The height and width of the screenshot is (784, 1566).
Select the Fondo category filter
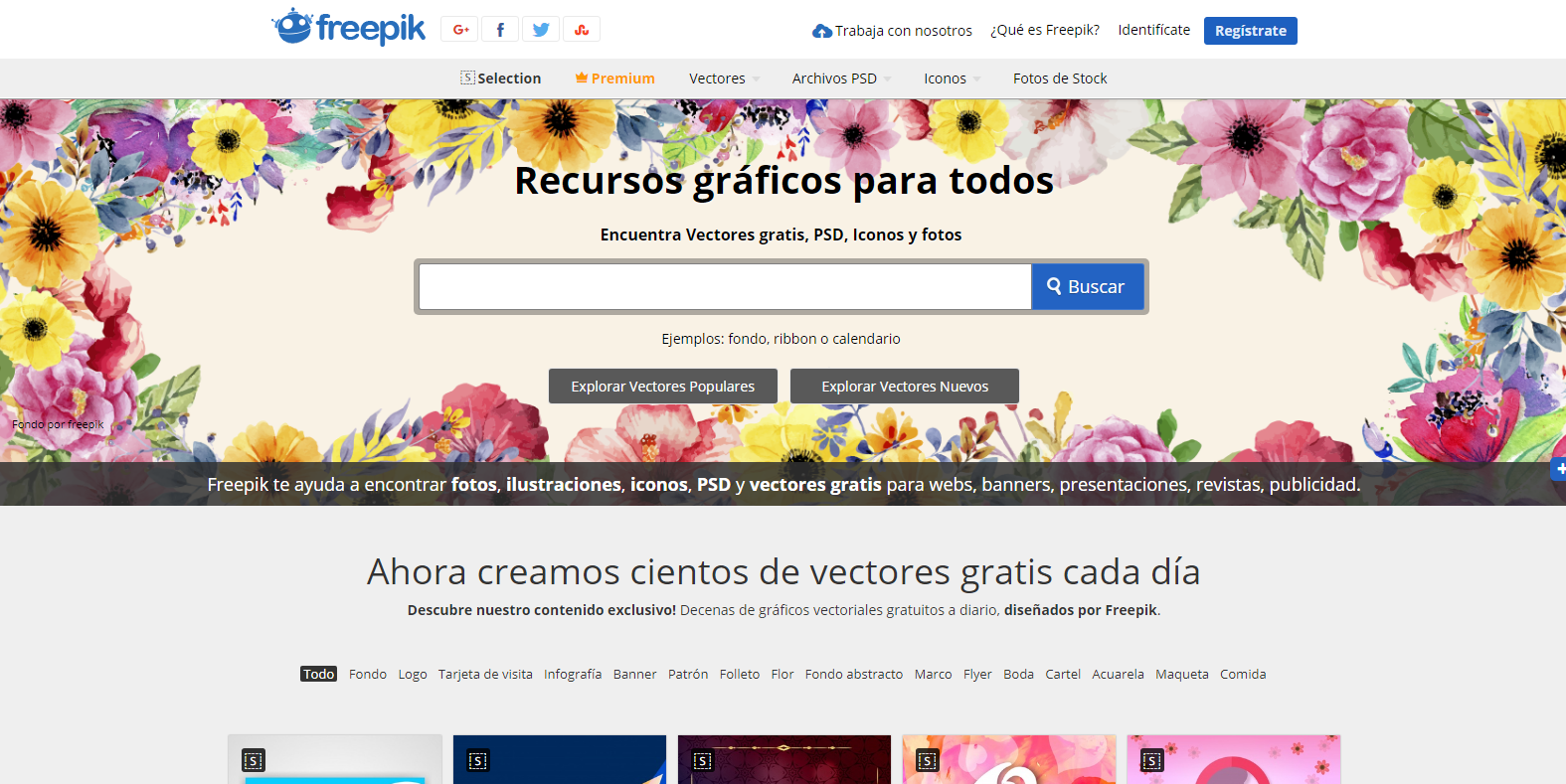(x=368, y=674)
